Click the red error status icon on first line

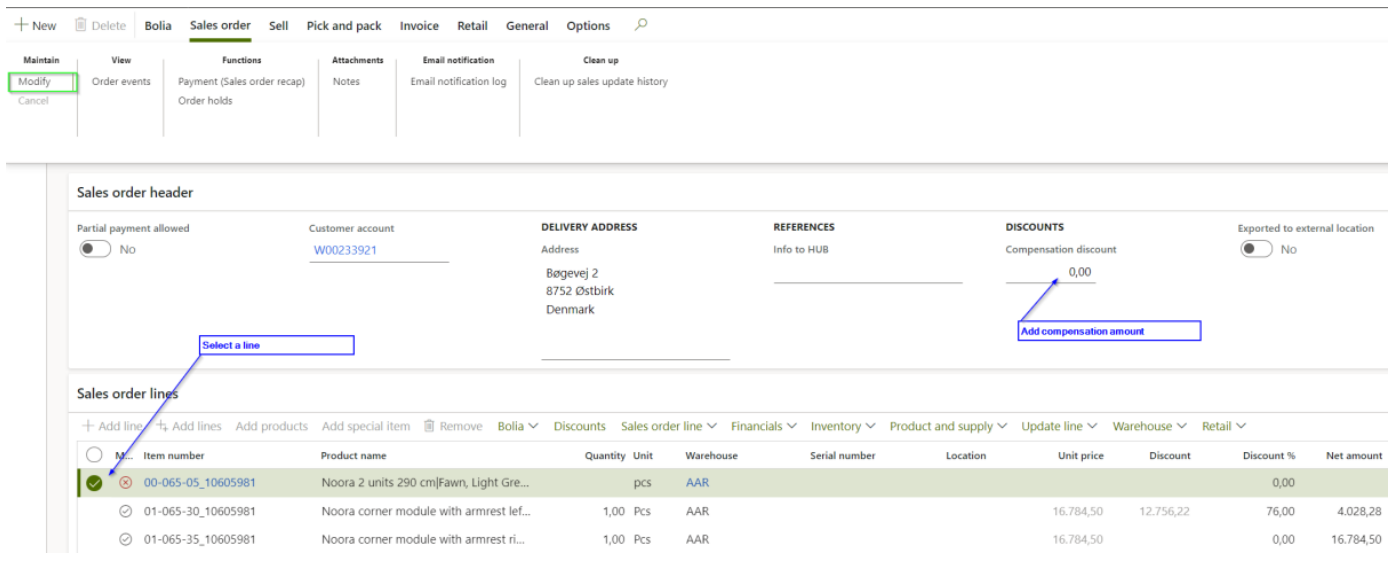point(125,483)
